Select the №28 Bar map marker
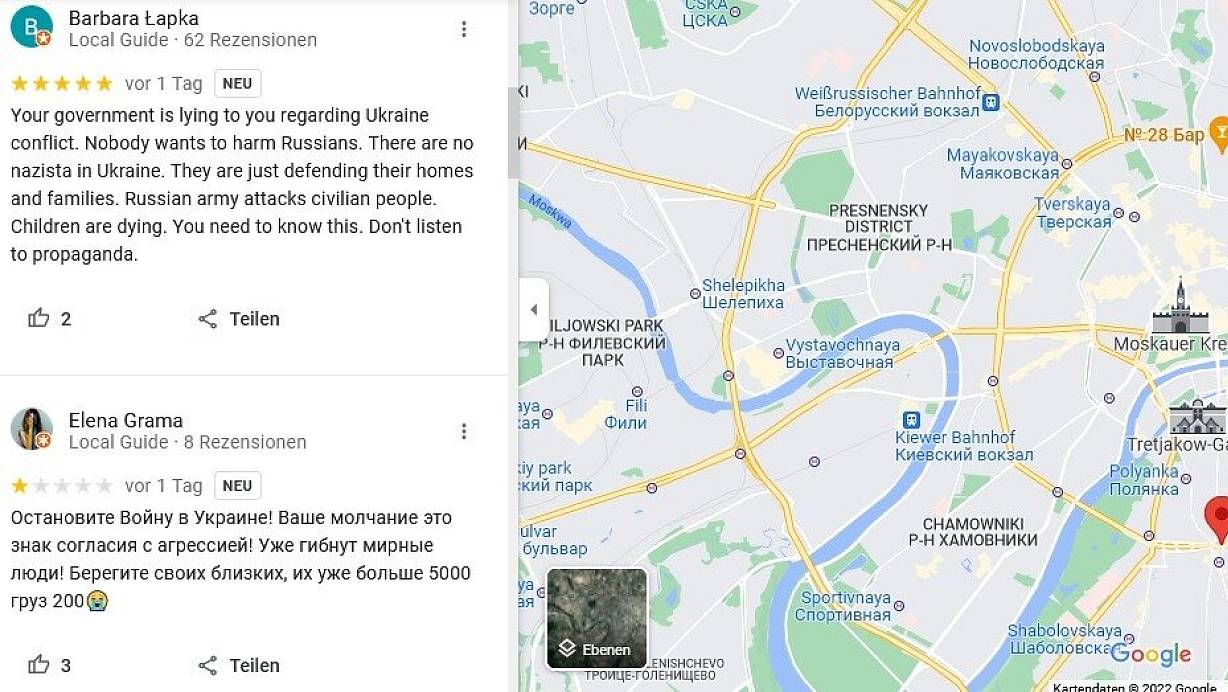The width and height of the screenshot is (1228, 692). (1218, 132)
